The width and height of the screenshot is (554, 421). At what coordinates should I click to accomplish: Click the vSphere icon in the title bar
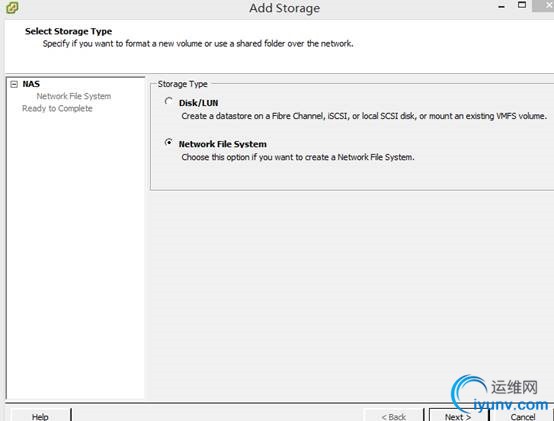click(x=12, y=7)
